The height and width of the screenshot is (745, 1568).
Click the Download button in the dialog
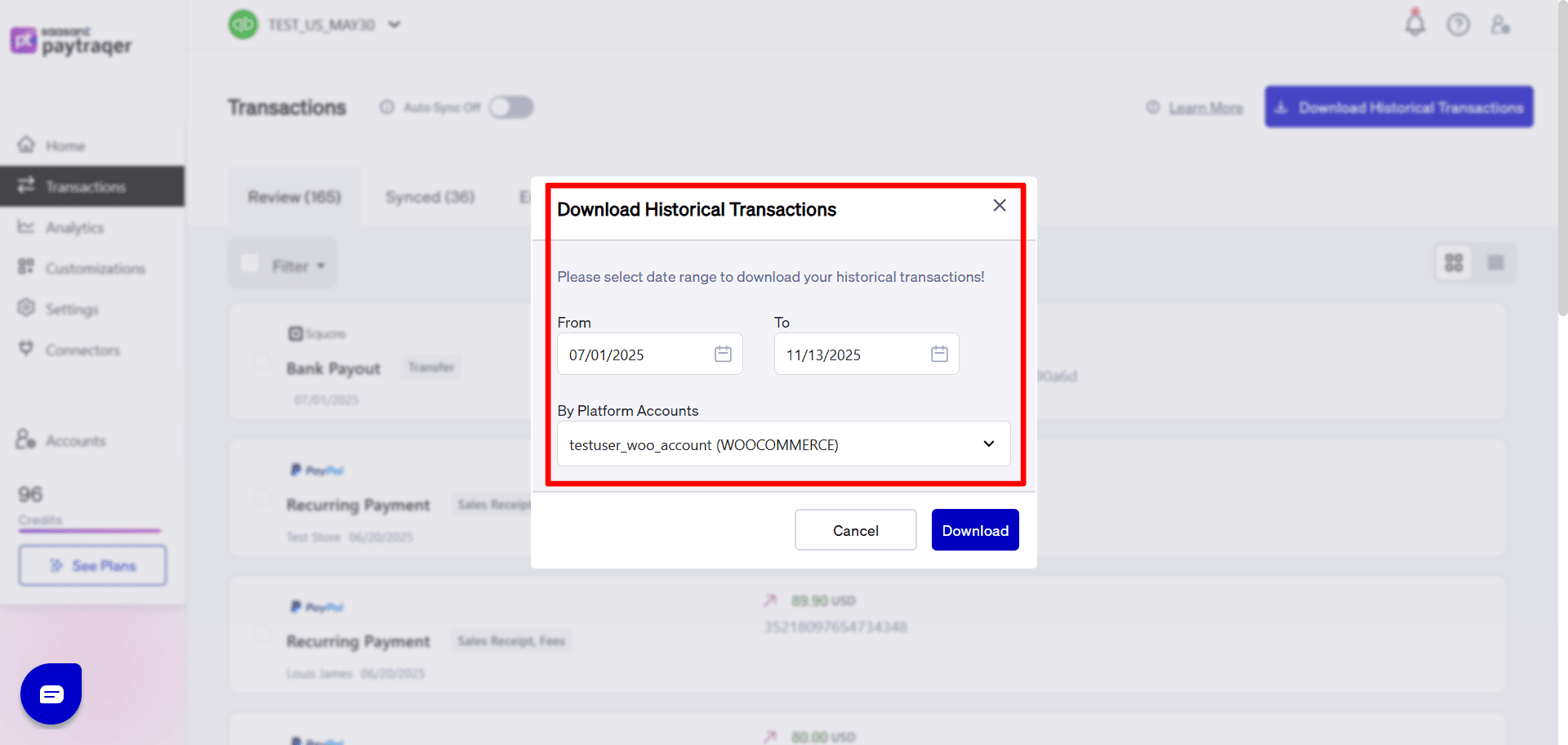974,529
